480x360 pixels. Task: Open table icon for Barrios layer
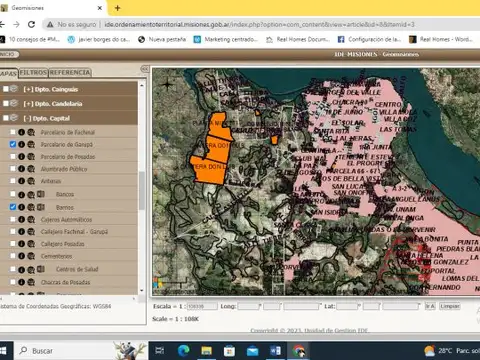pyautogui.click(x=41, y=207)
